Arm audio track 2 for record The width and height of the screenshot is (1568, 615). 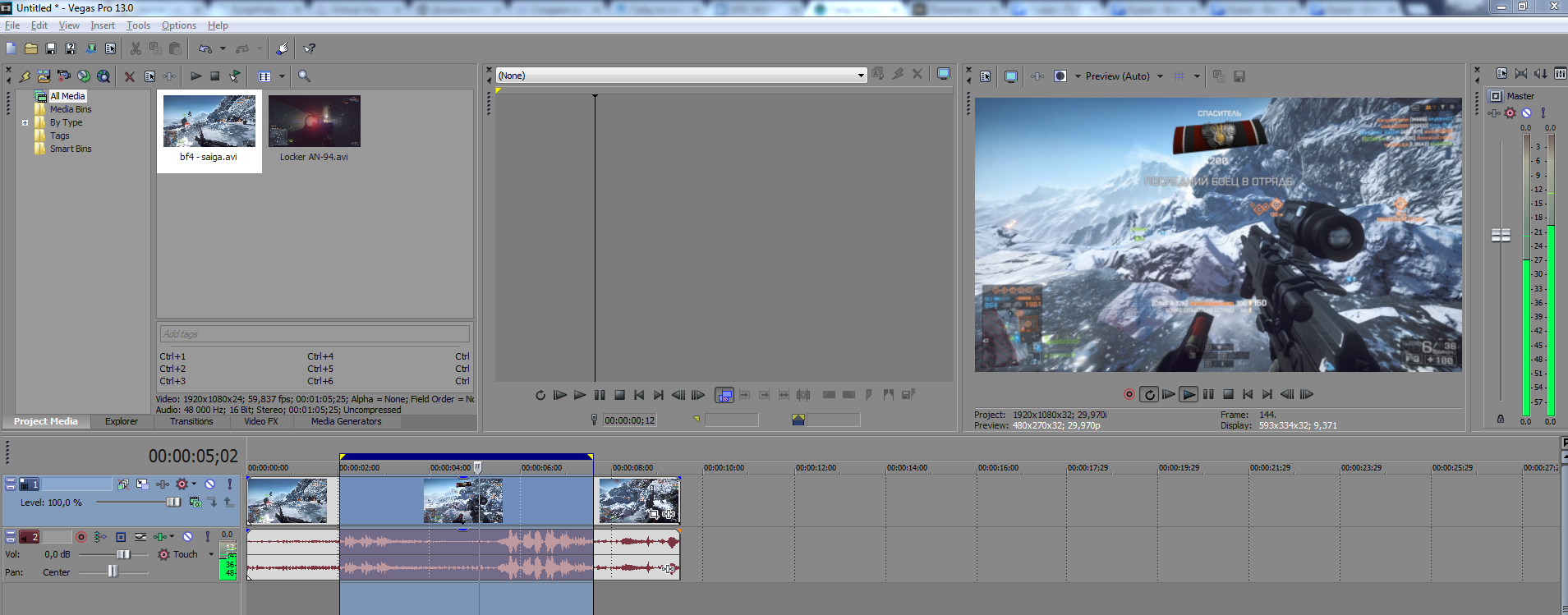[x=80, y=537]
